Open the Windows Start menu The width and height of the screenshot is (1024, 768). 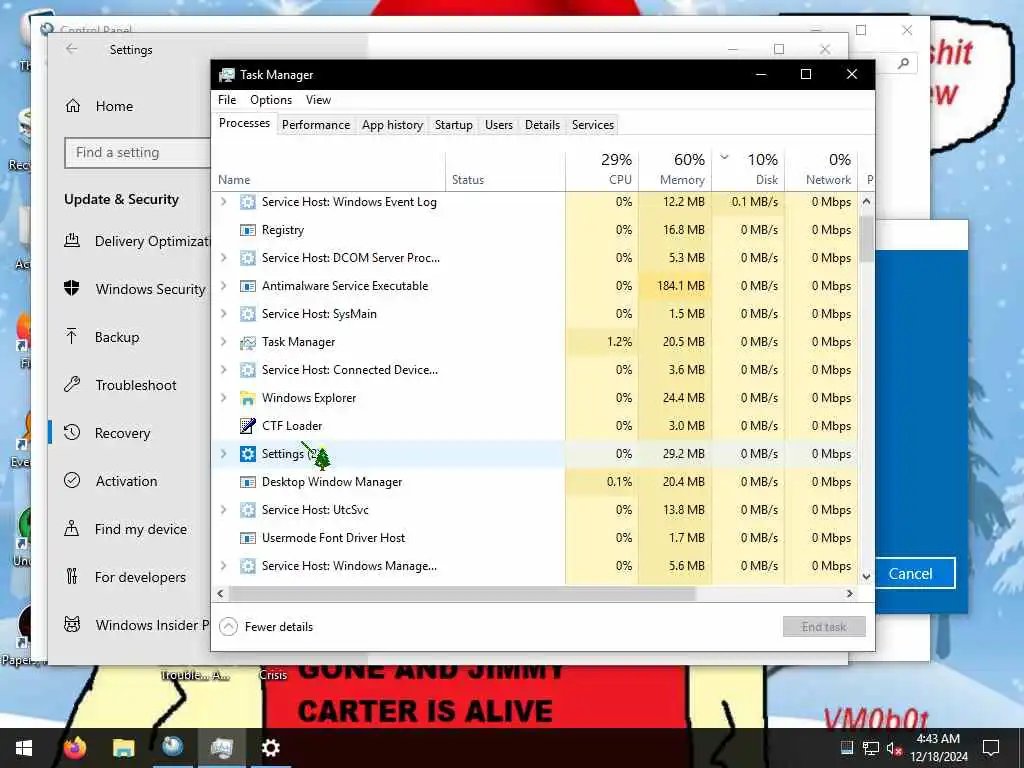tap(24, 748)
